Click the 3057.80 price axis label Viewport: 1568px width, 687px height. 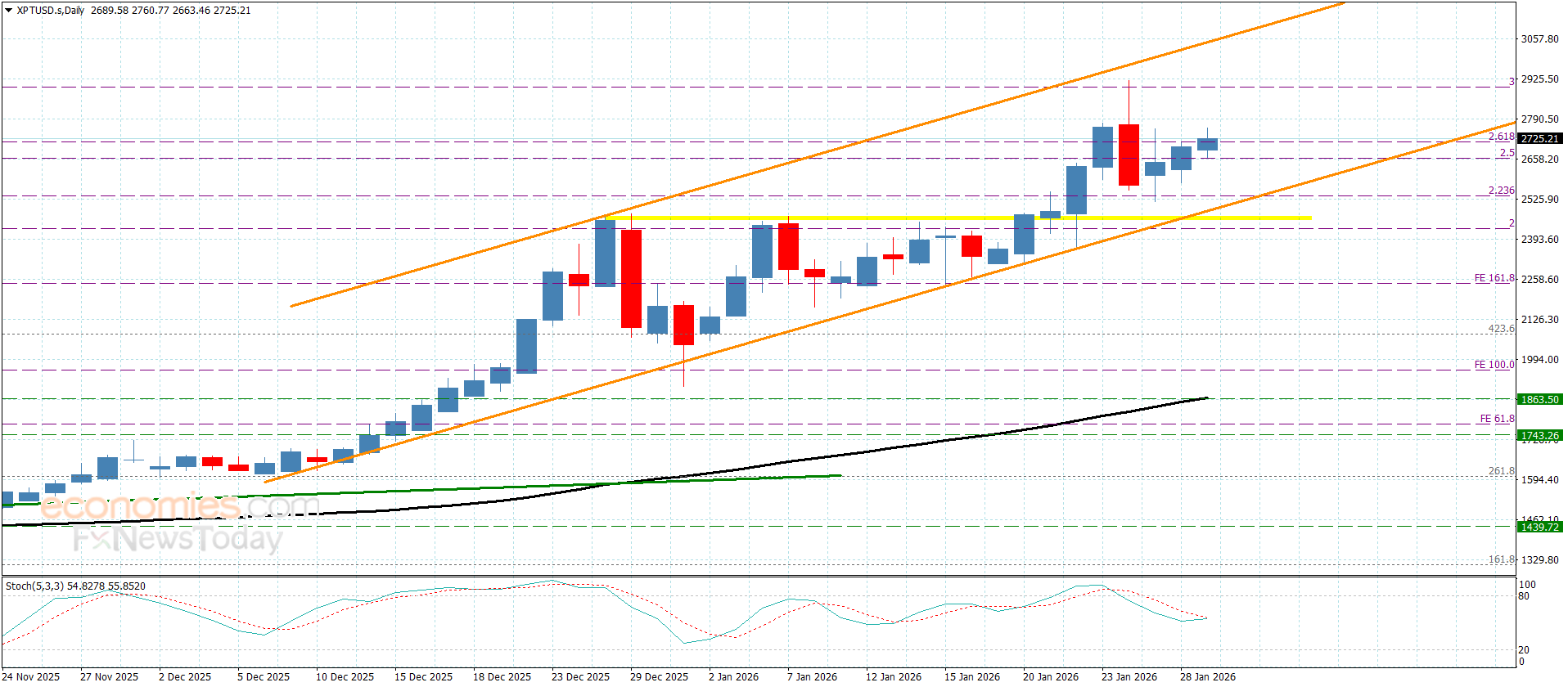point(1539,39)
